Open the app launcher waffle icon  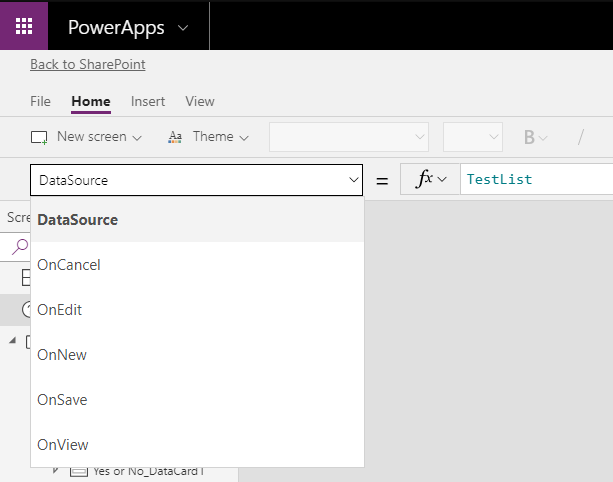[x=24, y=26]
